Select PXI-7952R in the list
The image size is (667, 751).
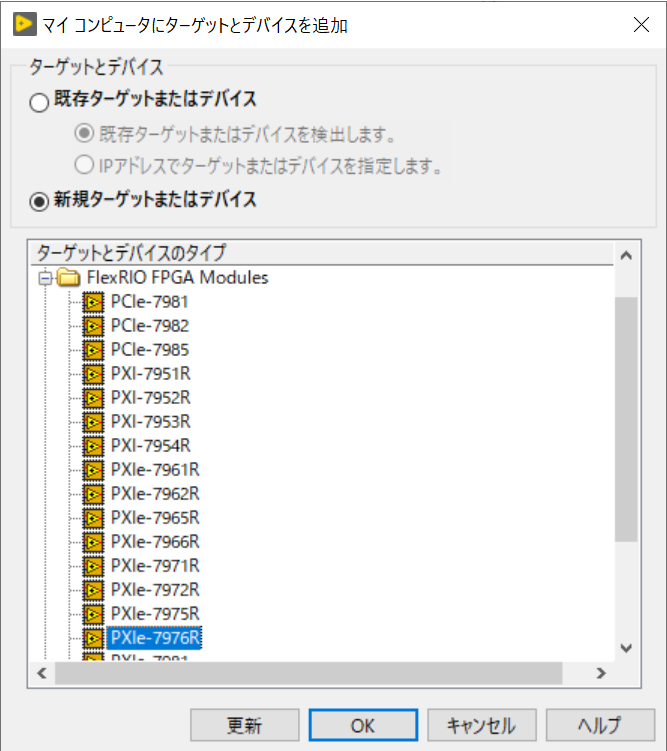point(151,398)
